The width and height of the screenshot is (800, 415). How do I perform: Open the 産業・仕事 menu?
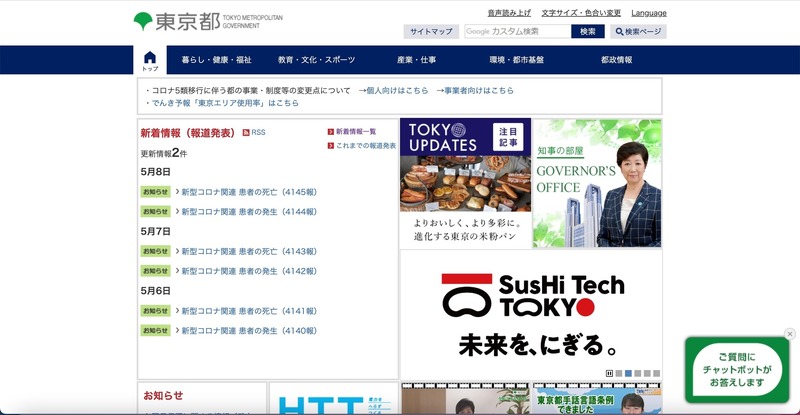pos(416,60)
